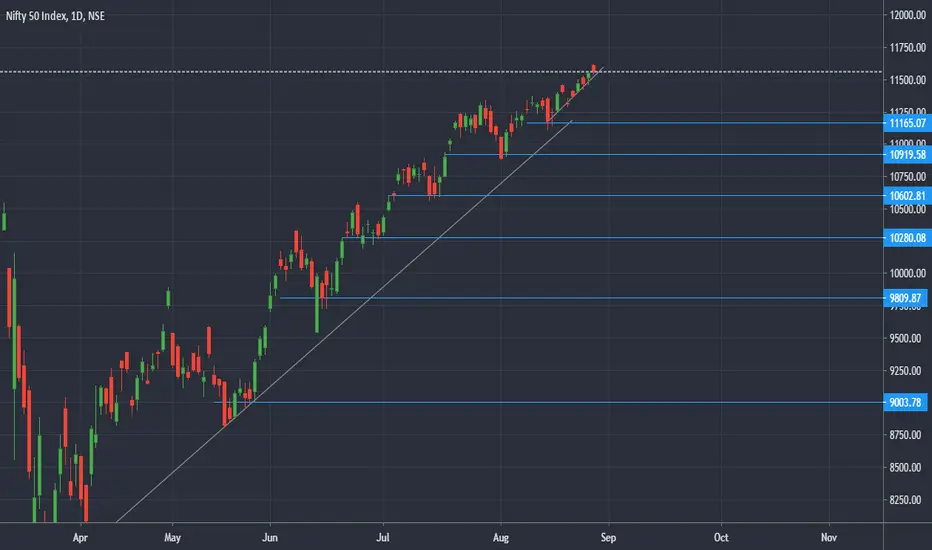Select the 10919.58 price level label
This screenshot has width=932, height=550.
click(x=907, y=155)
